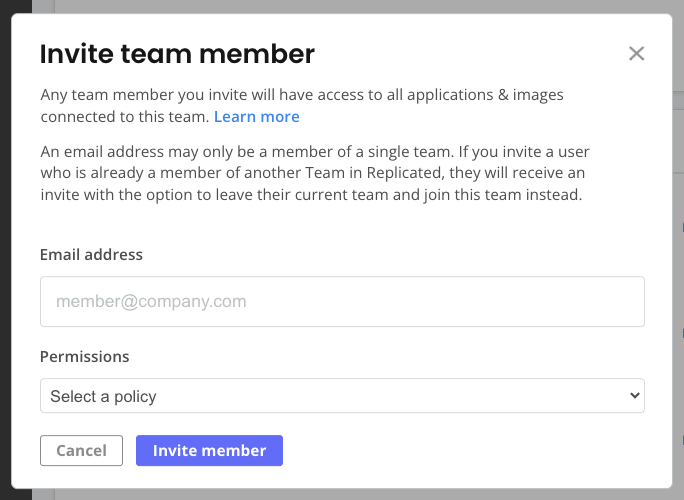
Task: Open the Learn more link
Action: tap(256, 117)
